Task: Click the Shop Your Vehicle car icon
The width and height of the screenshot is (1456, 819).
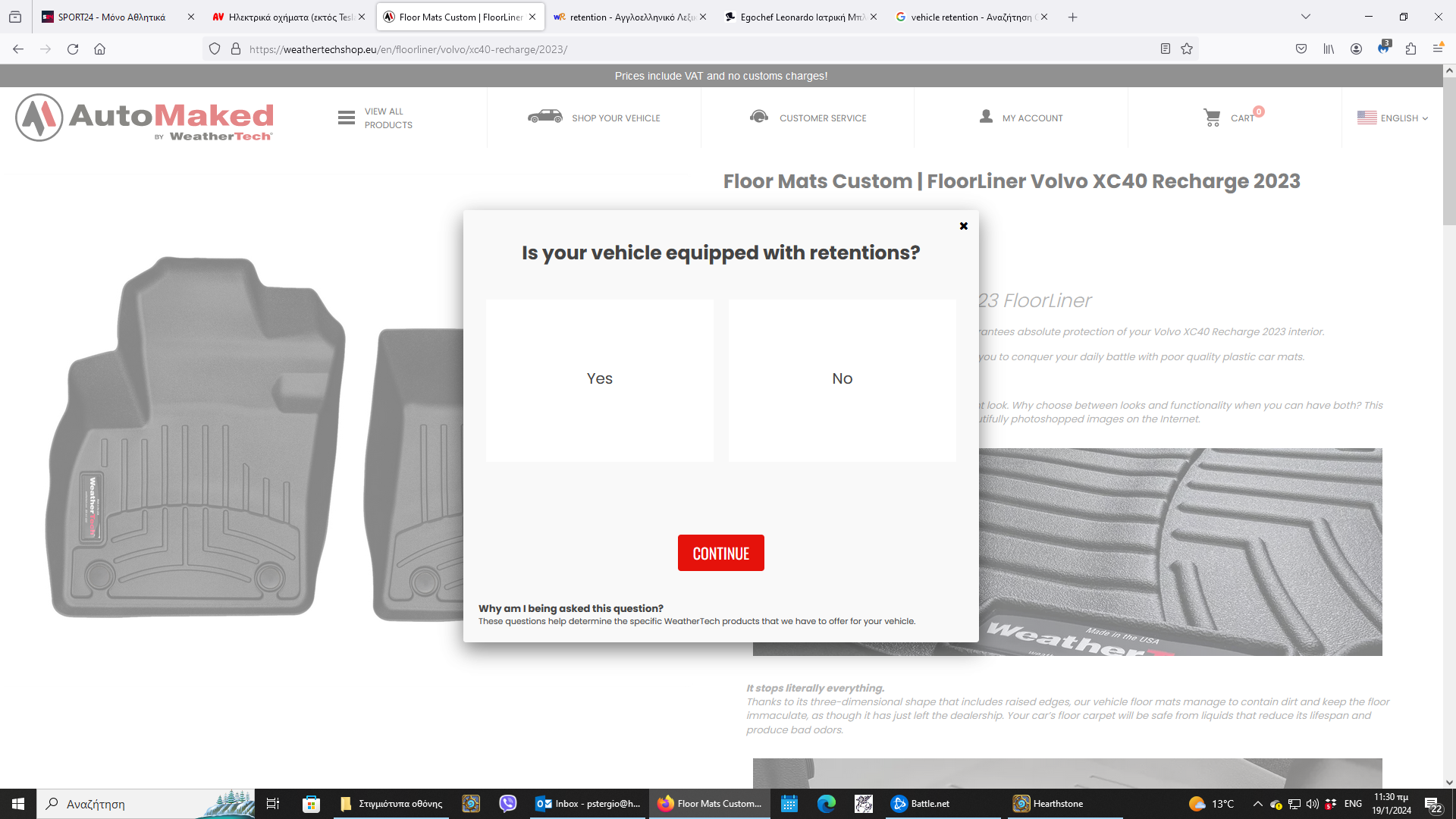Action: 544,117
